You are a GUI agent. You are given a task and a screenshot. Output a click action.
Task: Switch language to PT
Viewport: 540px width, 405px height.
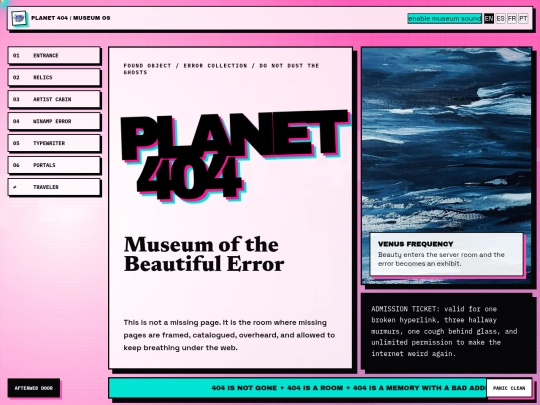(523, 19)
